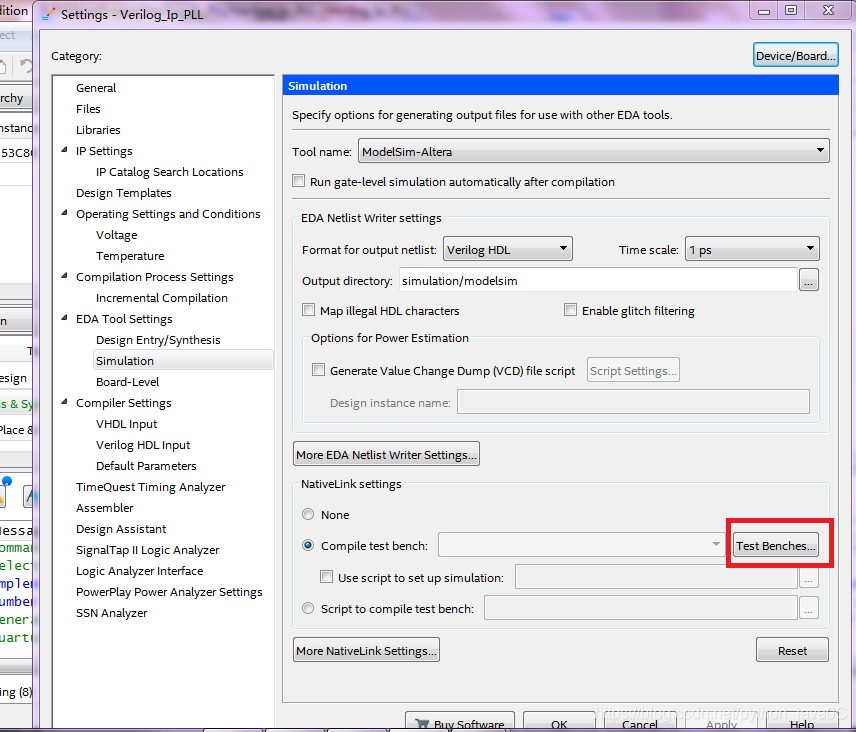Collapse Operating Settings and Conditions node
Viewport: 856px width, 732px height.
(x=64, y=213)
